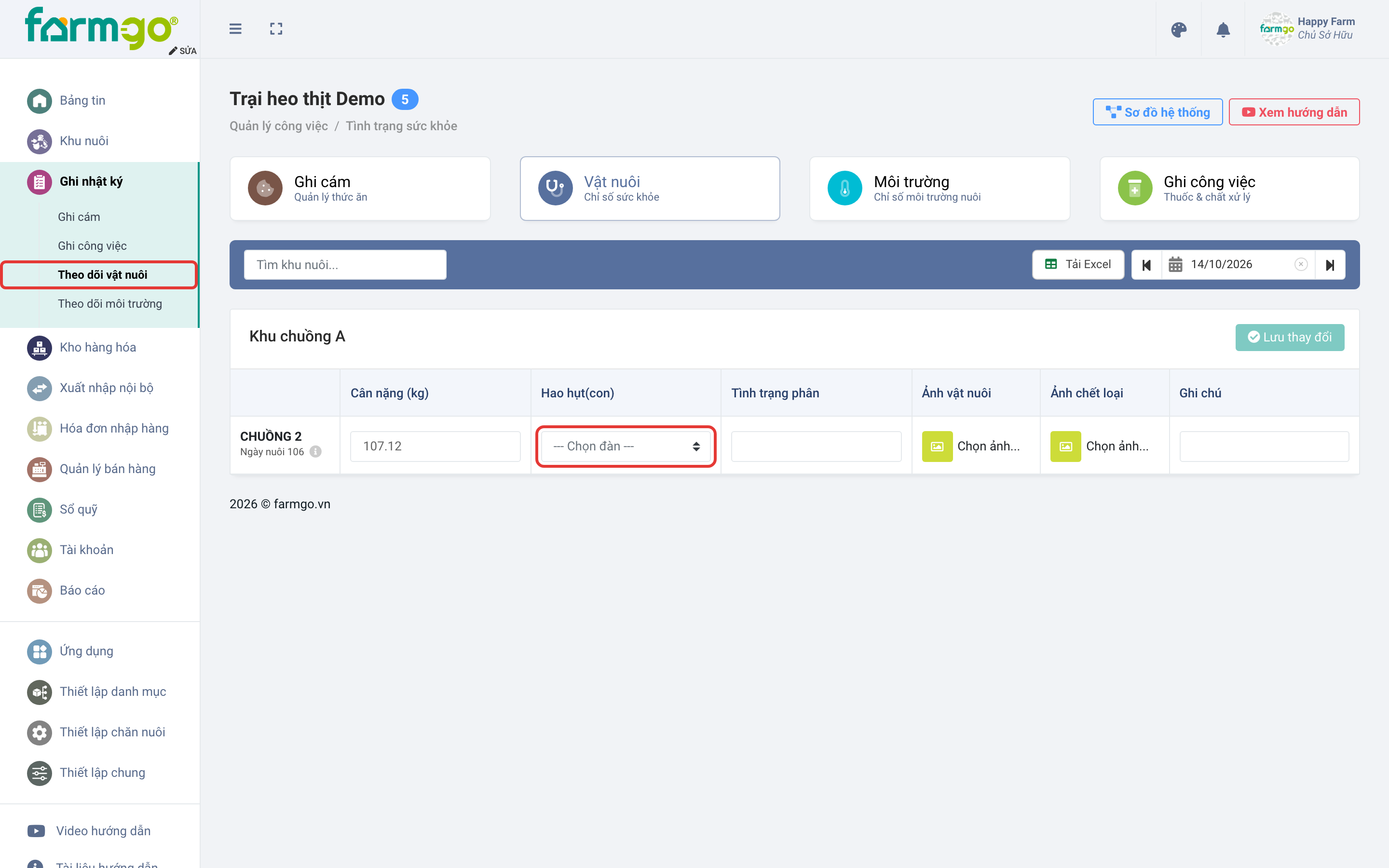Image resolution: width=1389 pixels, height=868 pixels.
Task: Open the Xem hướng dẫn link
Action: (x=1294, y=112)
